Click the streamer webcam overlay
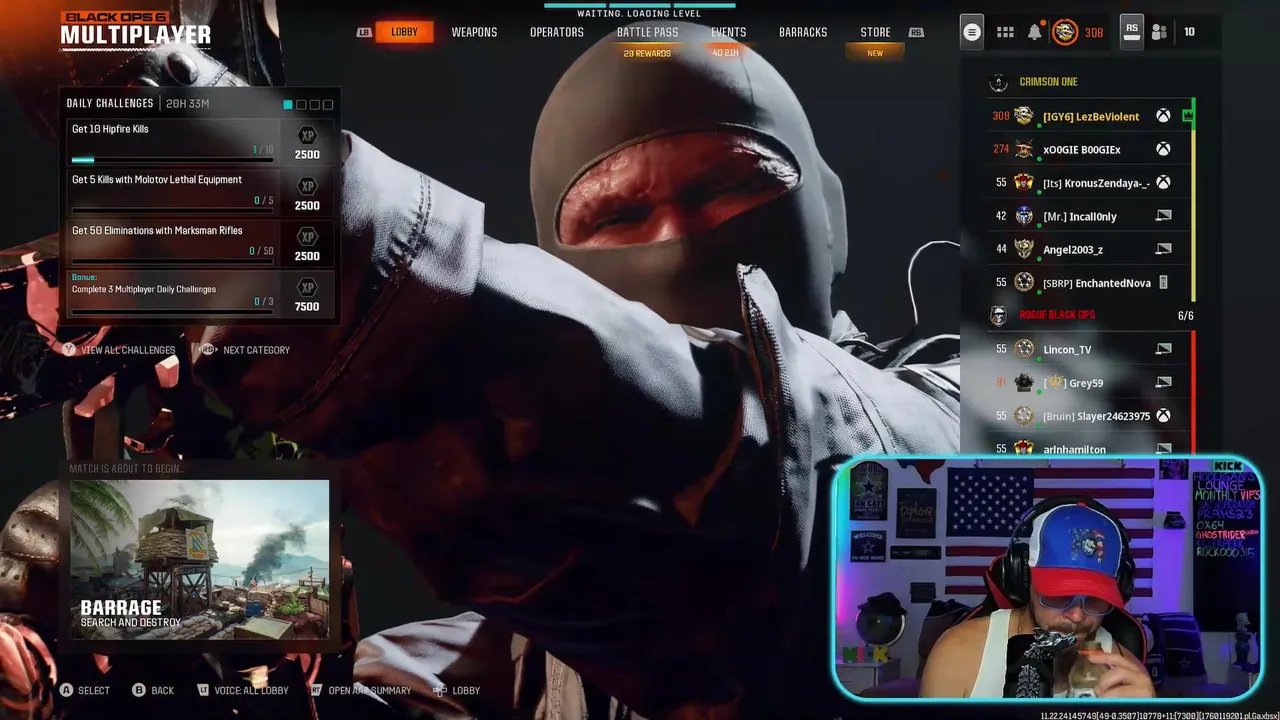 click(x=1047, y=578)
